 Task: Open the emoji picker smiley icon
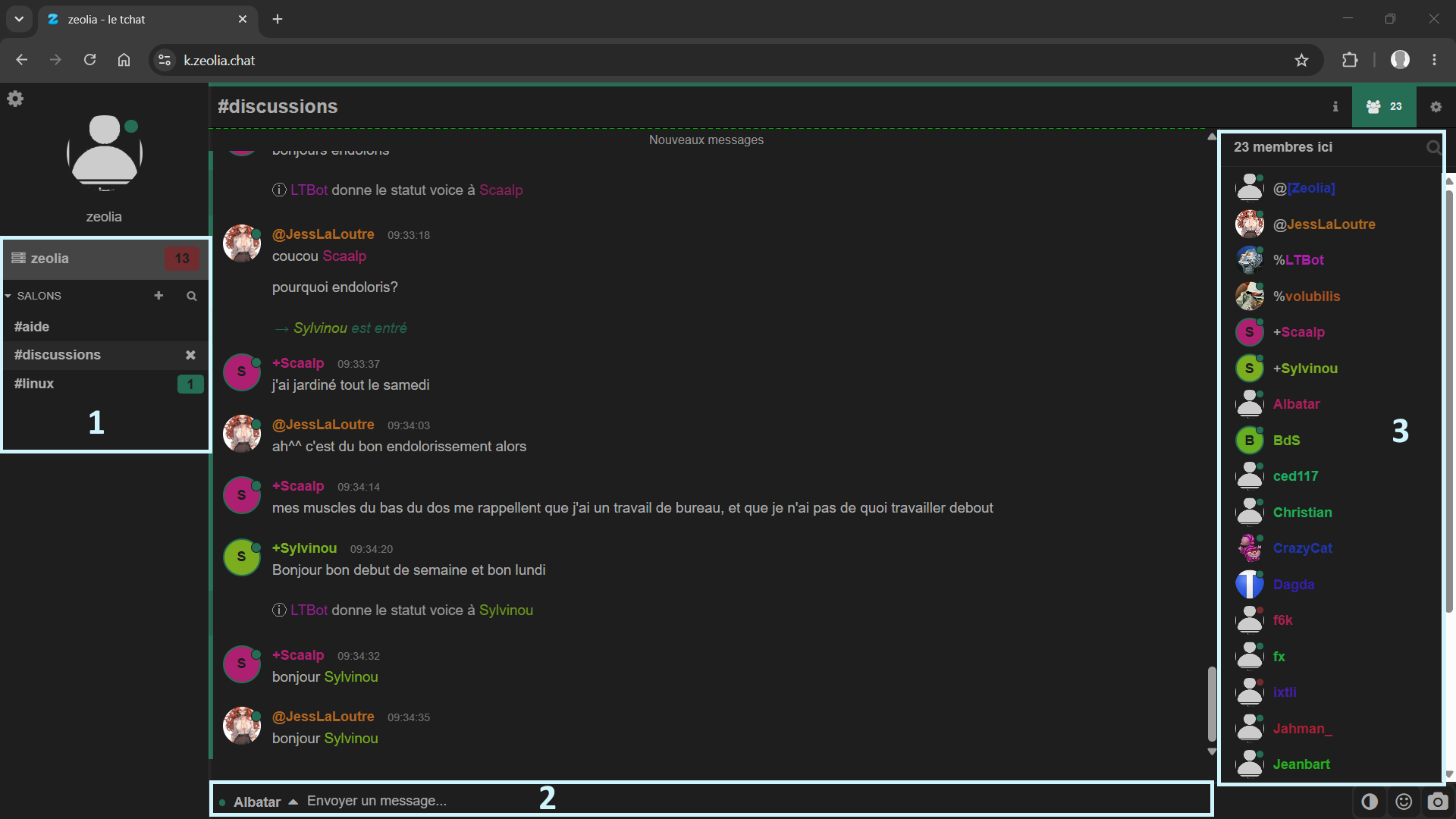[x=1404, y=802]
